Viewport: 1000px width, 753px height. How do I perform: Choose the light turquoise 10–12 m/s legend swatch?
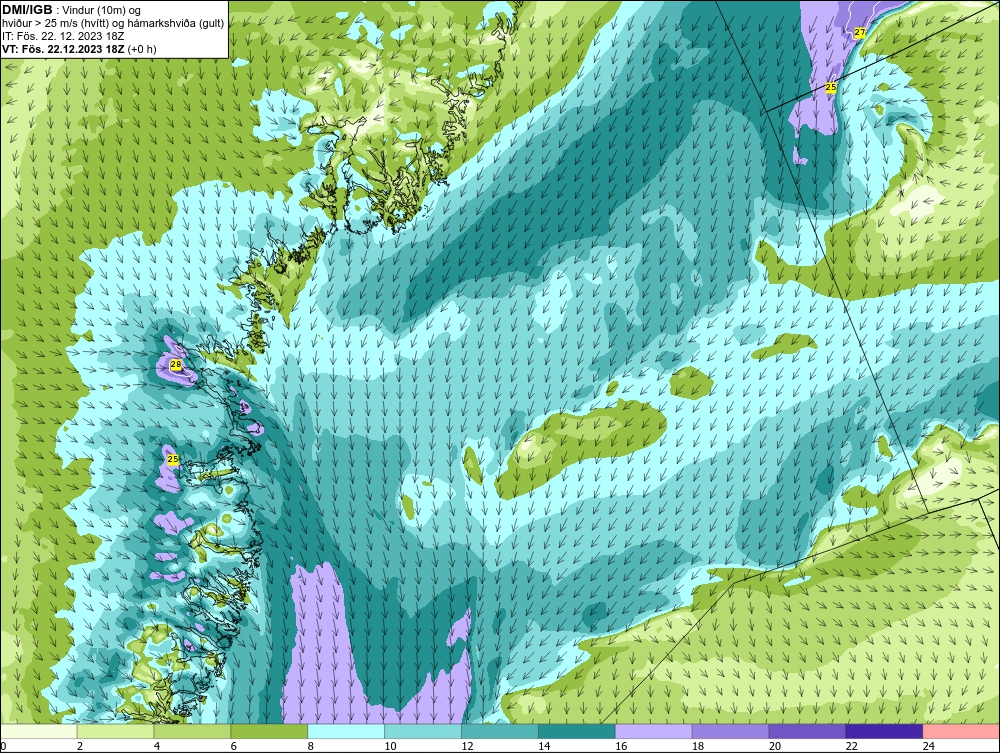tap(423, 731)
